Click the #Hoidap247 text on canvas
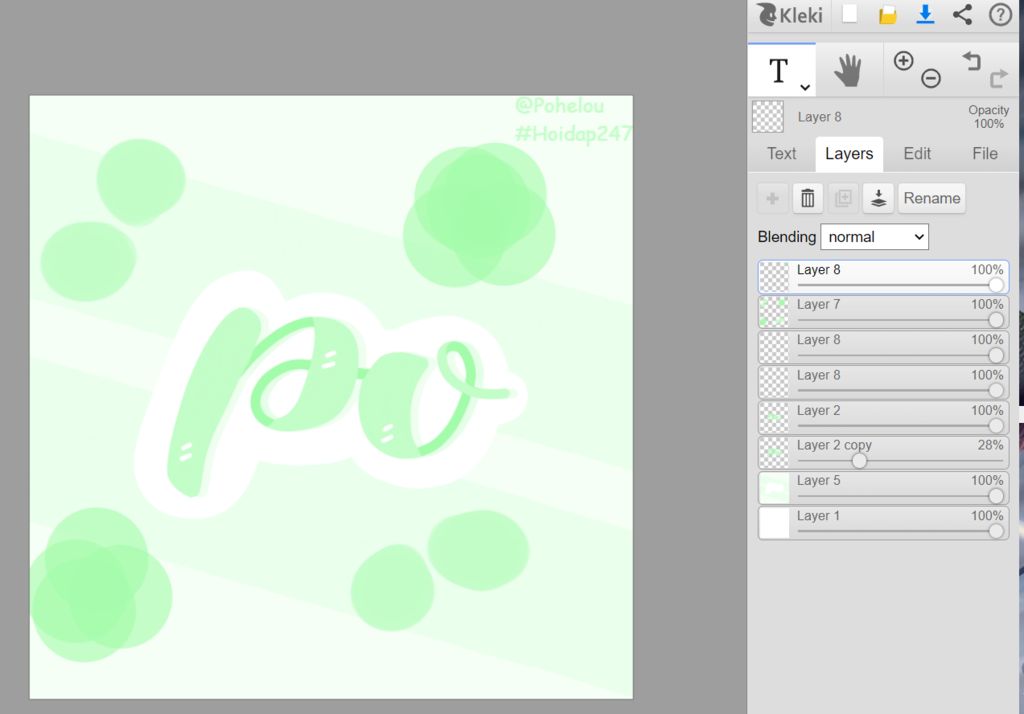Viewport: 1024px width, 714px height. [573, 133]
